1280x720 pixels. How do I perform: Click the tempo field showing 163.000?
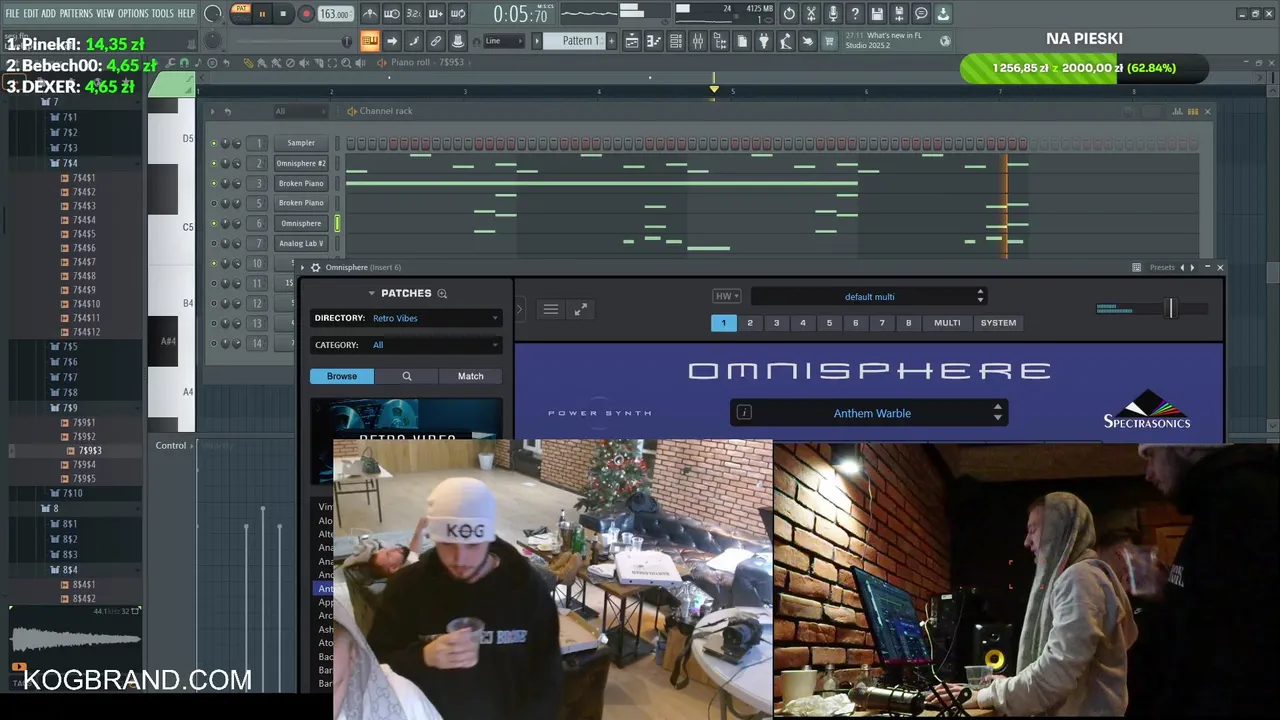click(x=334, y=14)
